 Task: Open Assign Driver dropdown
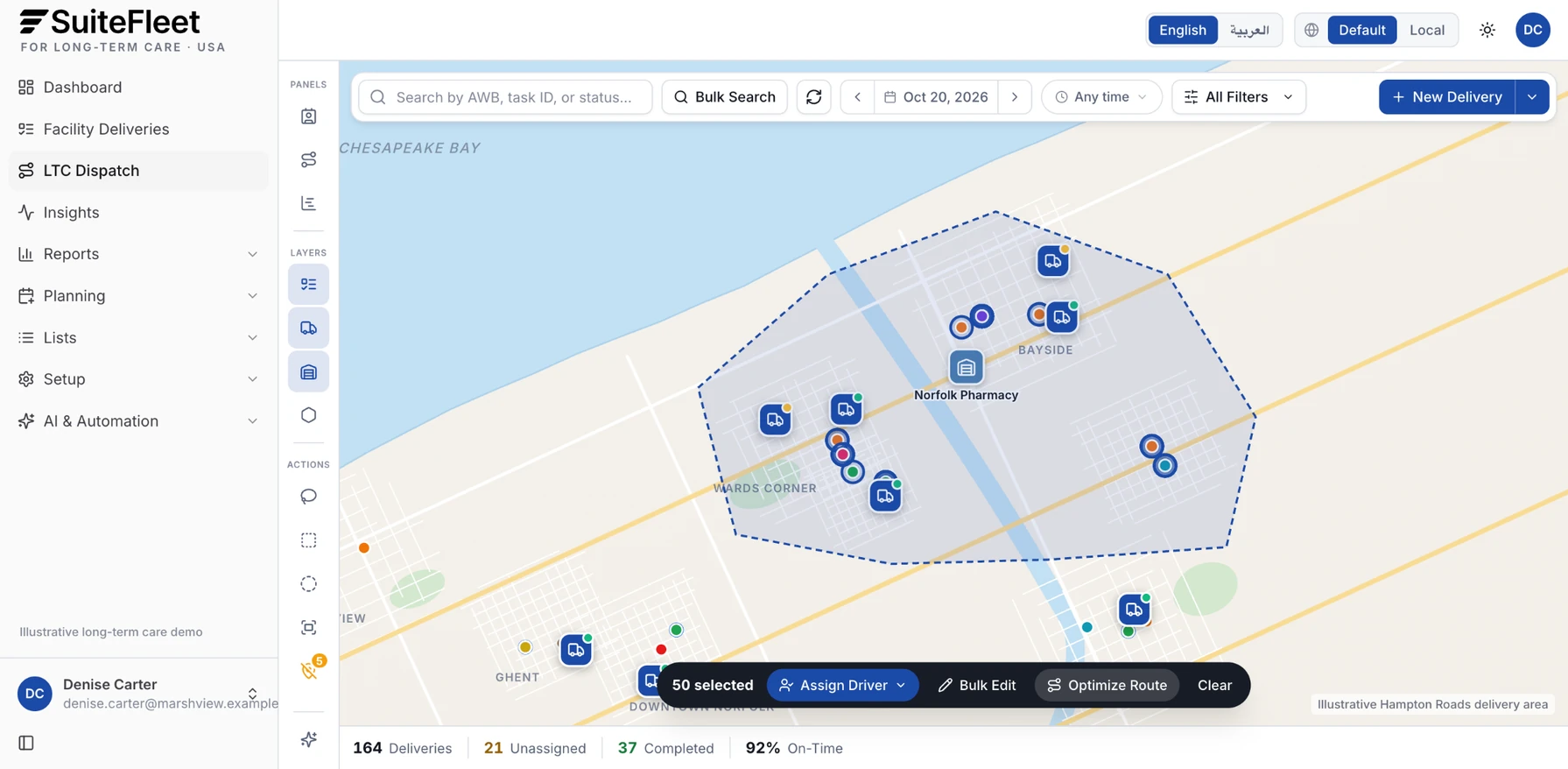(842, 685)
